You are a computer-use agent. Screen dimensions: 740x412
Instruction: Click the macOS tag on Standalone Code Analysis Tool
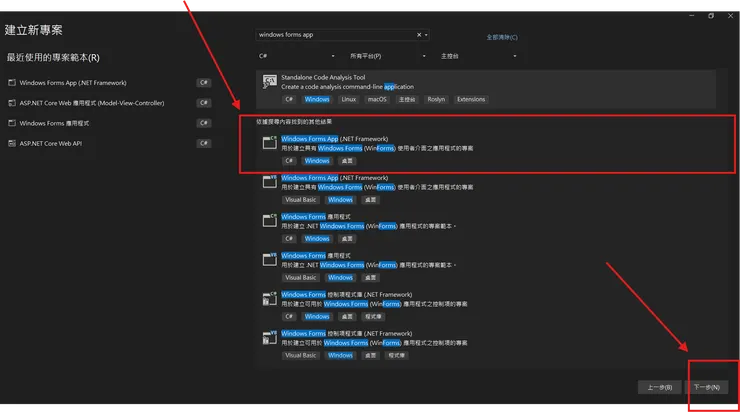tap(377, 100)
